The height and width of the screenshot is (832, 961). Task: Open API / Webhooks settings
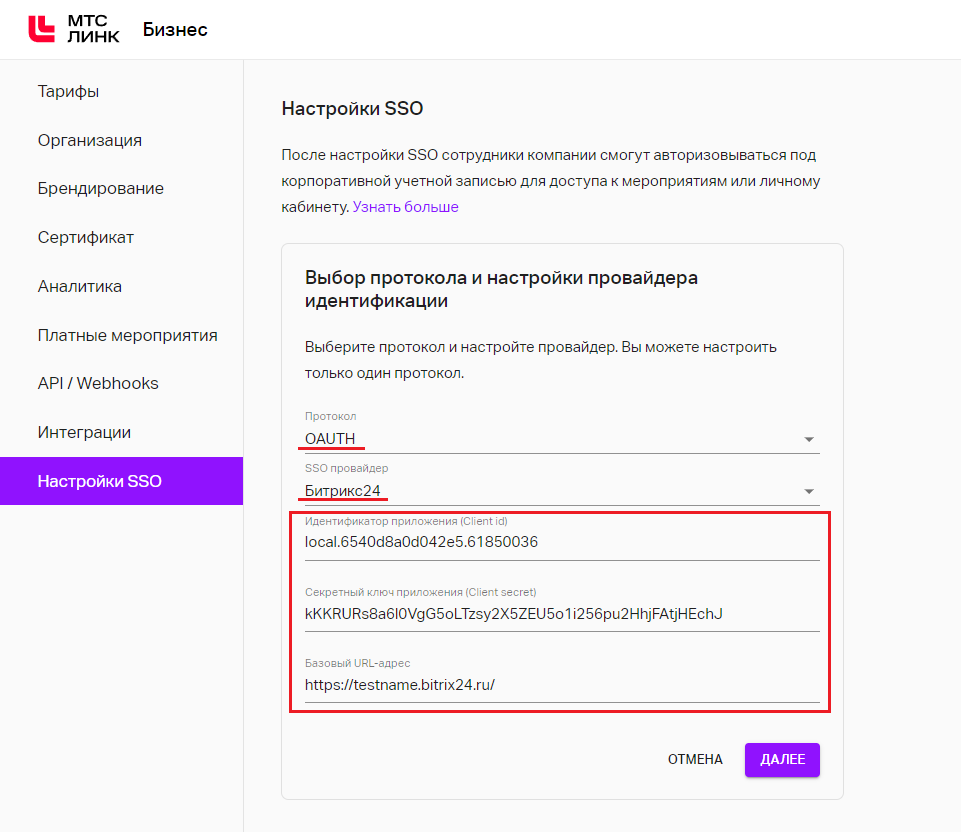[x=98, y=383]
